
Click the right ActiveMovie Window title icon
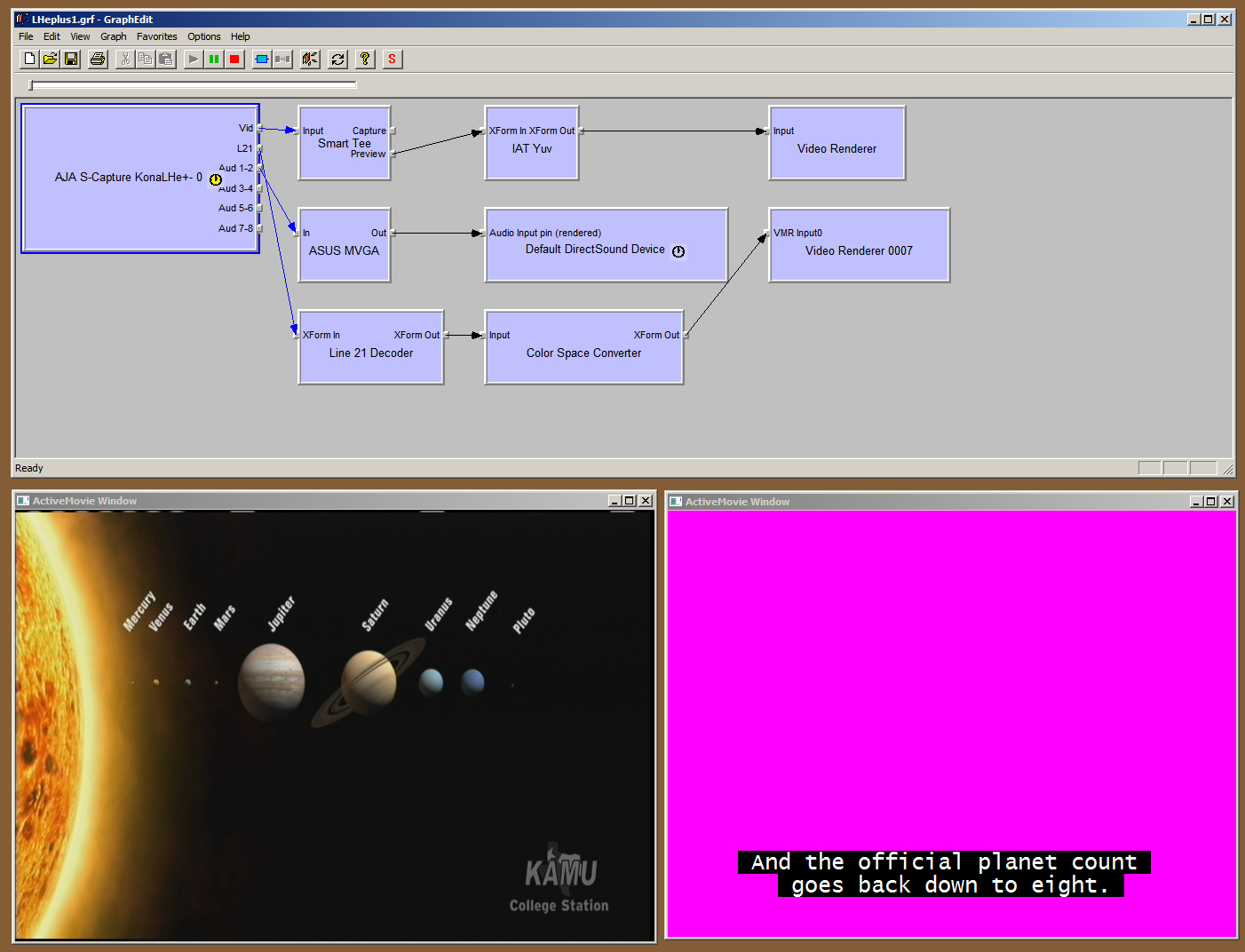(x=676, y=502)
